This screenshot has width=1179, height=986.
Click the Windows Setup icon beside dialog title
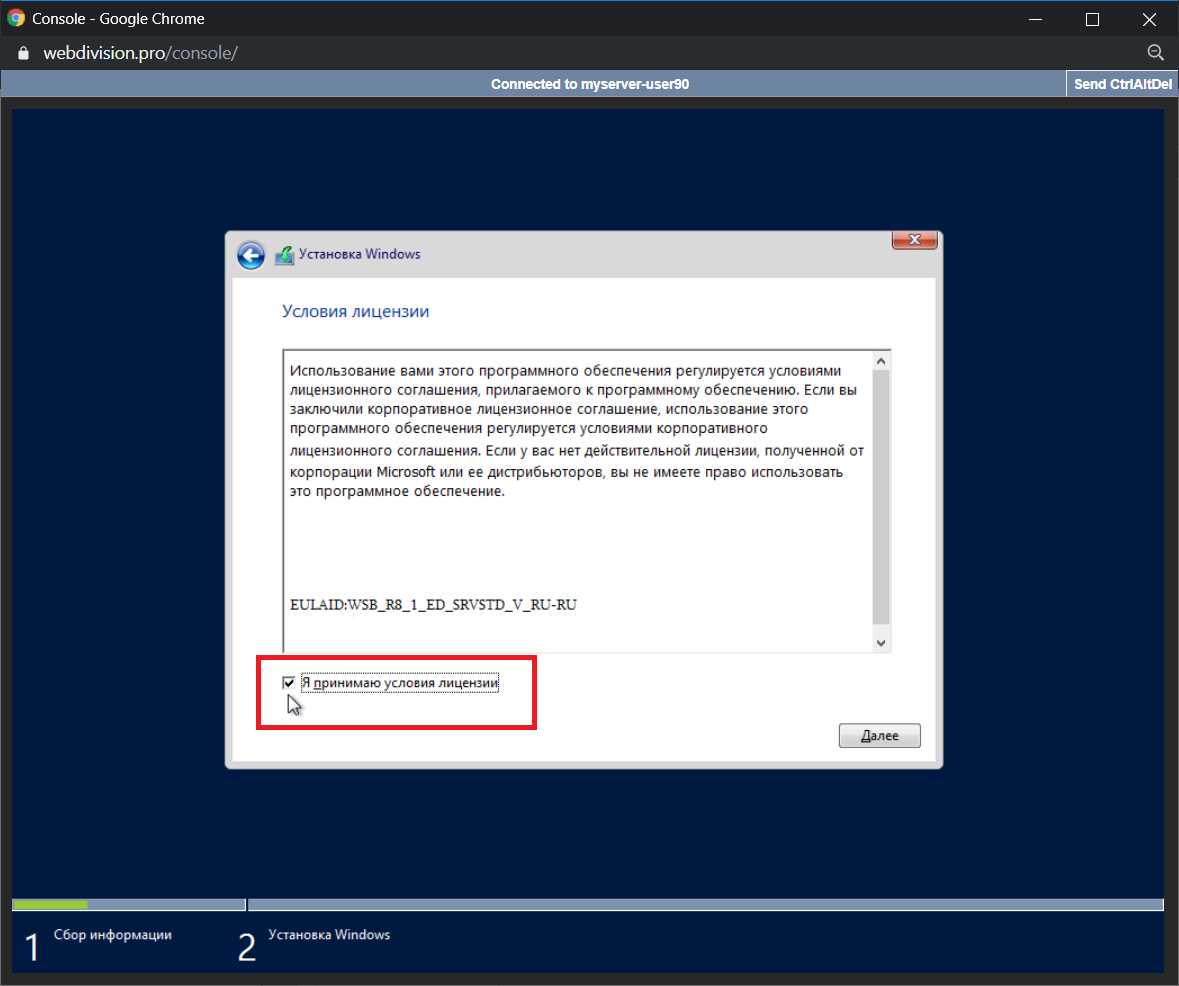(284, 255)
